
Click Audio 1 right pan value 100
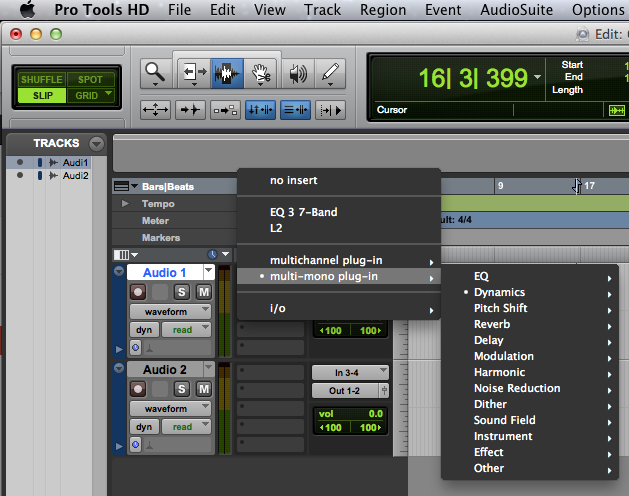(x=370, y=331)
